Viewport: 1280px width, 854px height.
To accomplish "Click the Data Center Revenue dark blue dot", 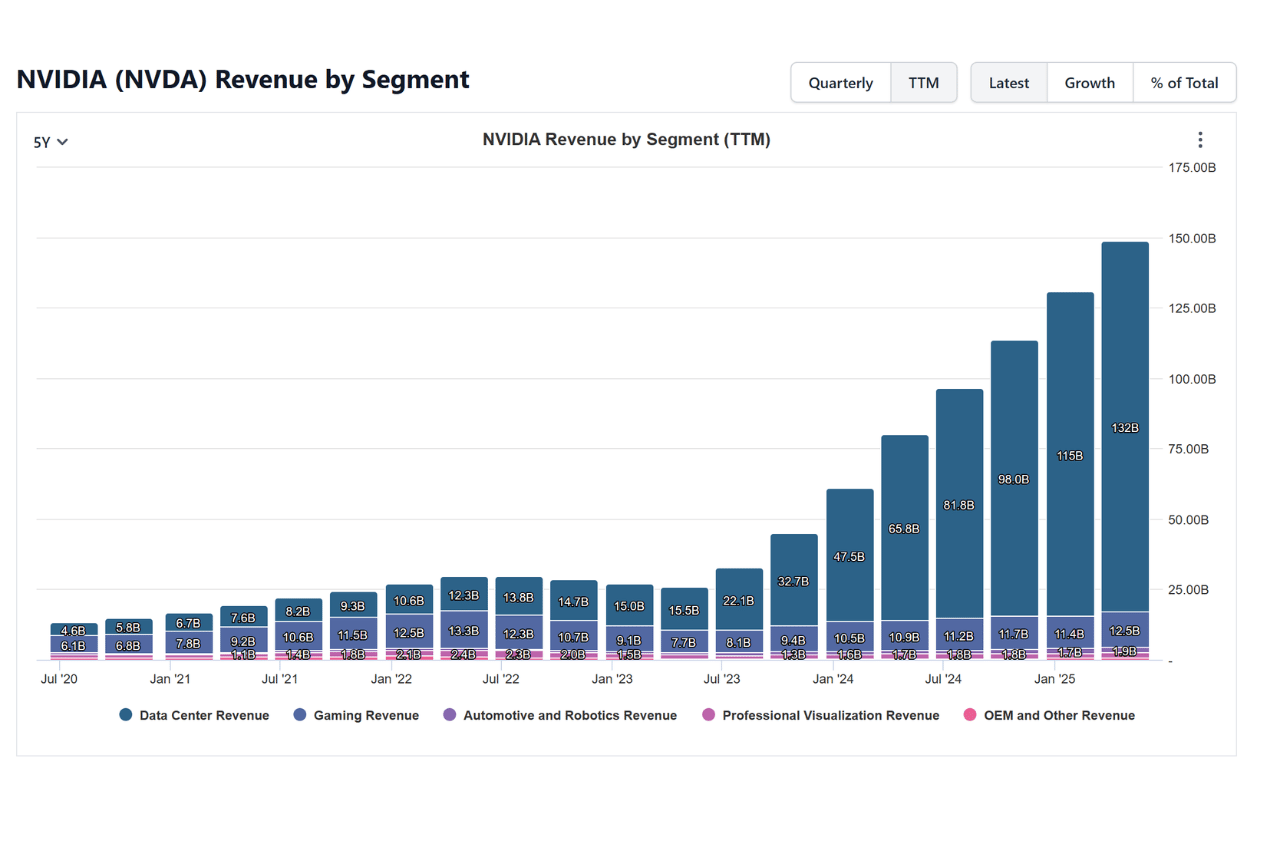I will pos(126,715).
